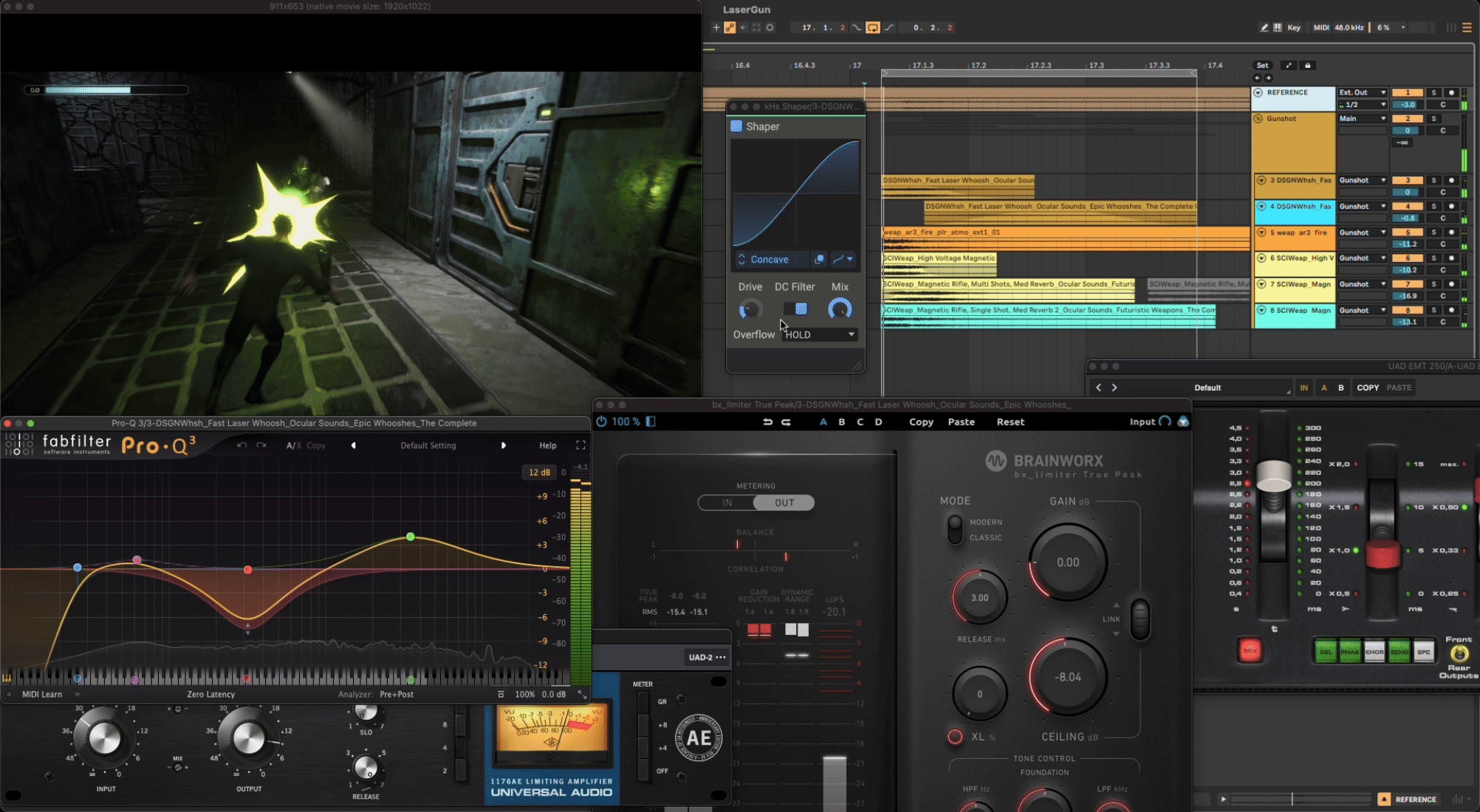Click the Key icon in the status bar
1480x812 pixels.
(1294, 27)
